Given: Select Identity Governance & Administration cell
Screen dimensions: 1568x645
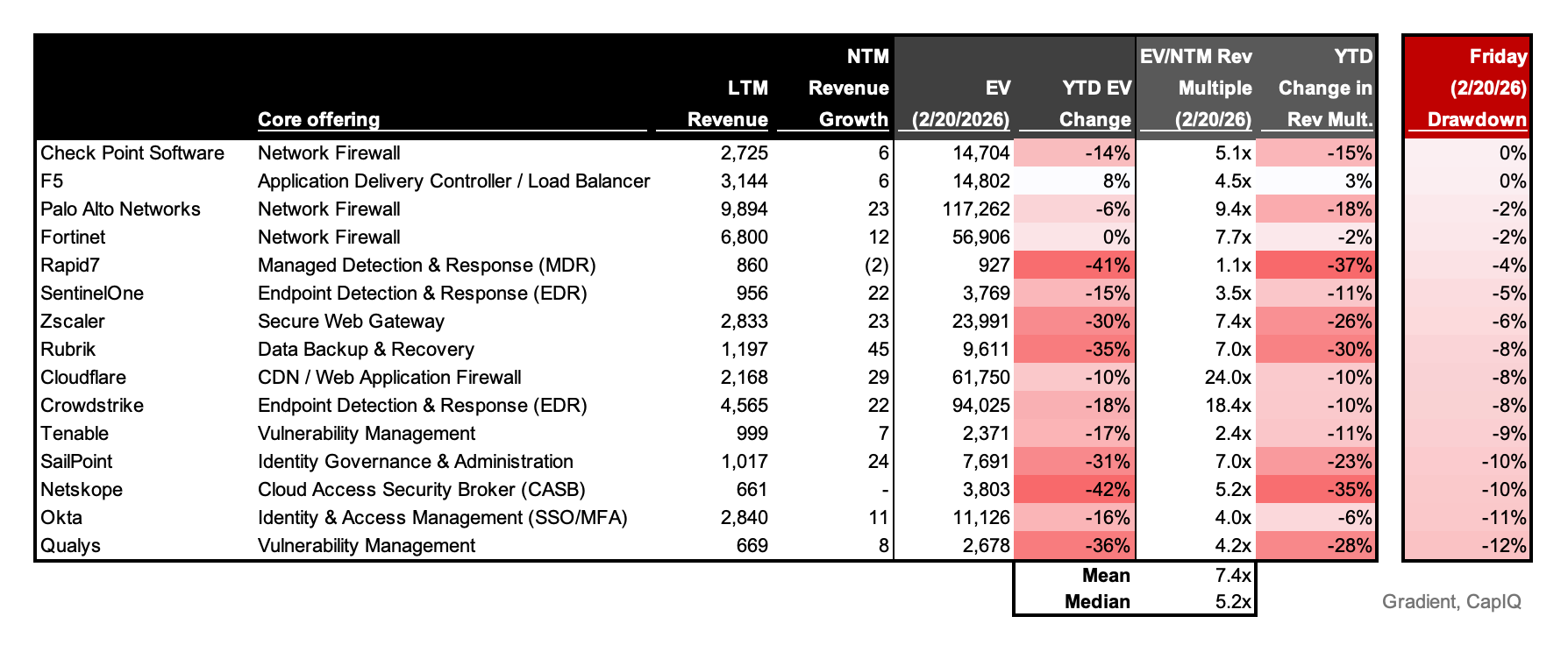Looking at the screenshot, I should (x=415, y=461).
